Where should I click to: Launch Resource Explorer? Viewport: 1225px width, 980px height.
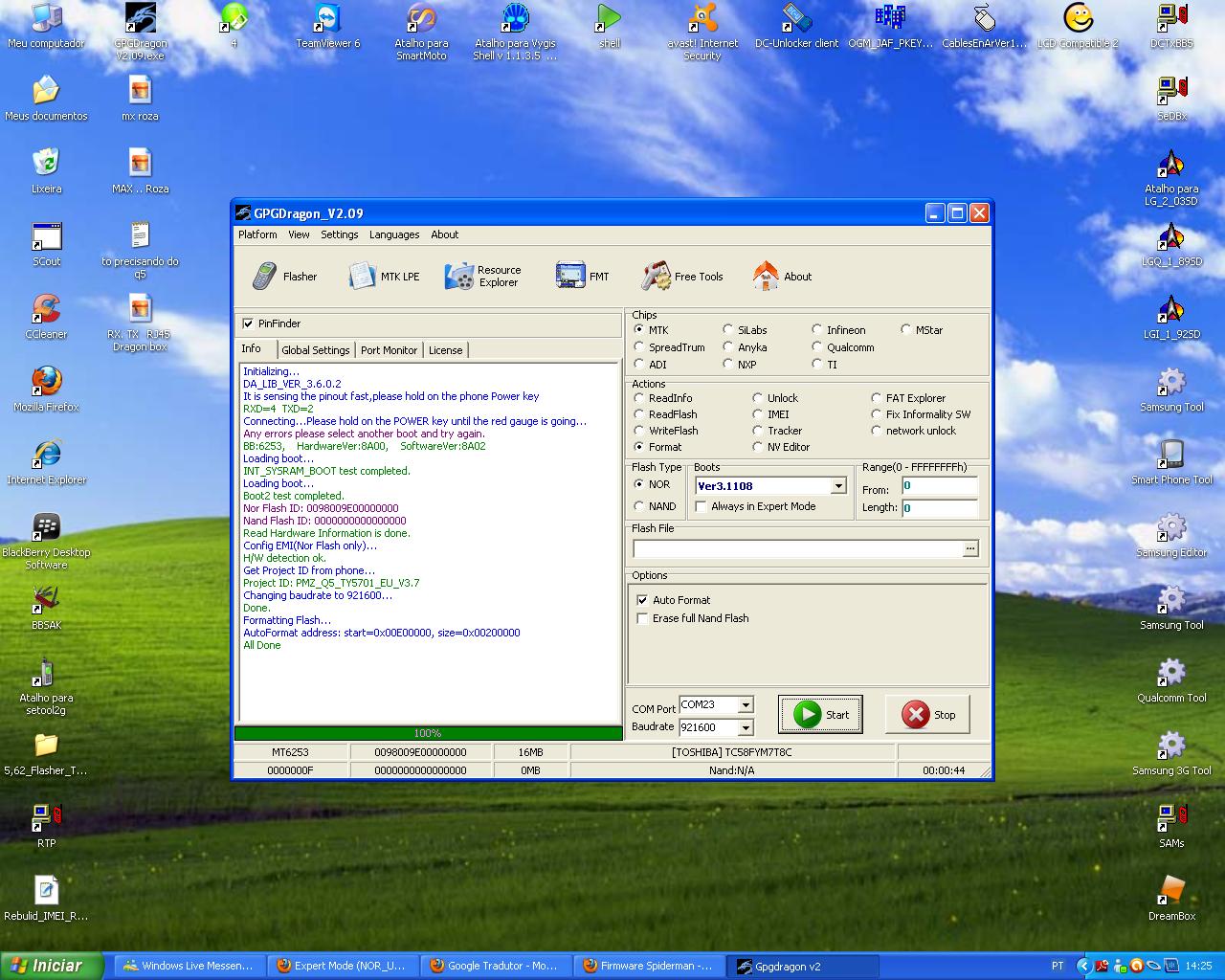tap(482, 277)
